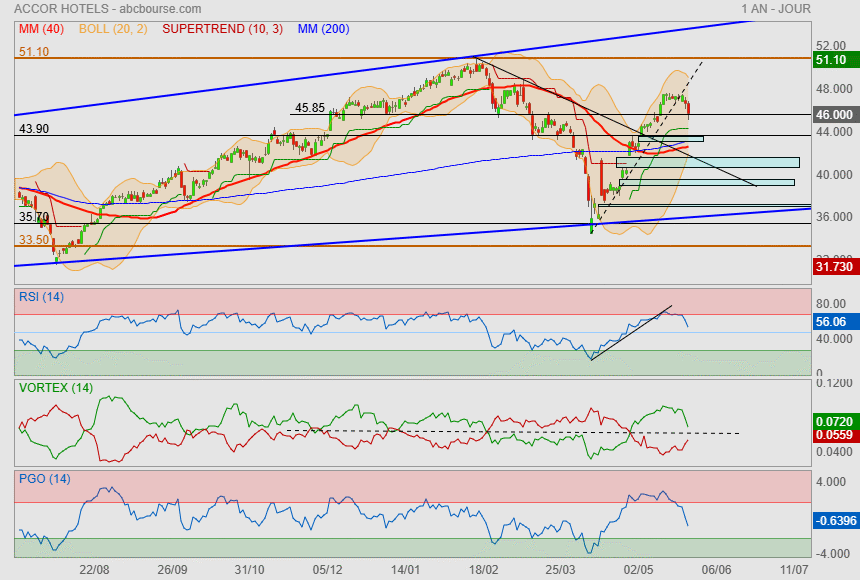Click the 14/01 date on time axis
860x580 pixels.
(x=405, y=570)
